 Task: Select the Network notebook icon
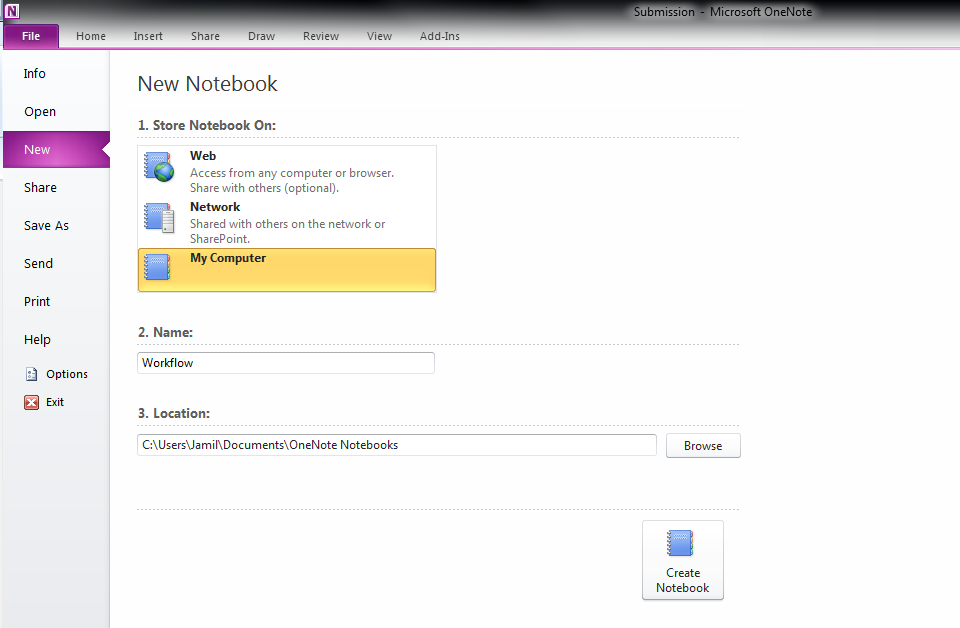159,217
